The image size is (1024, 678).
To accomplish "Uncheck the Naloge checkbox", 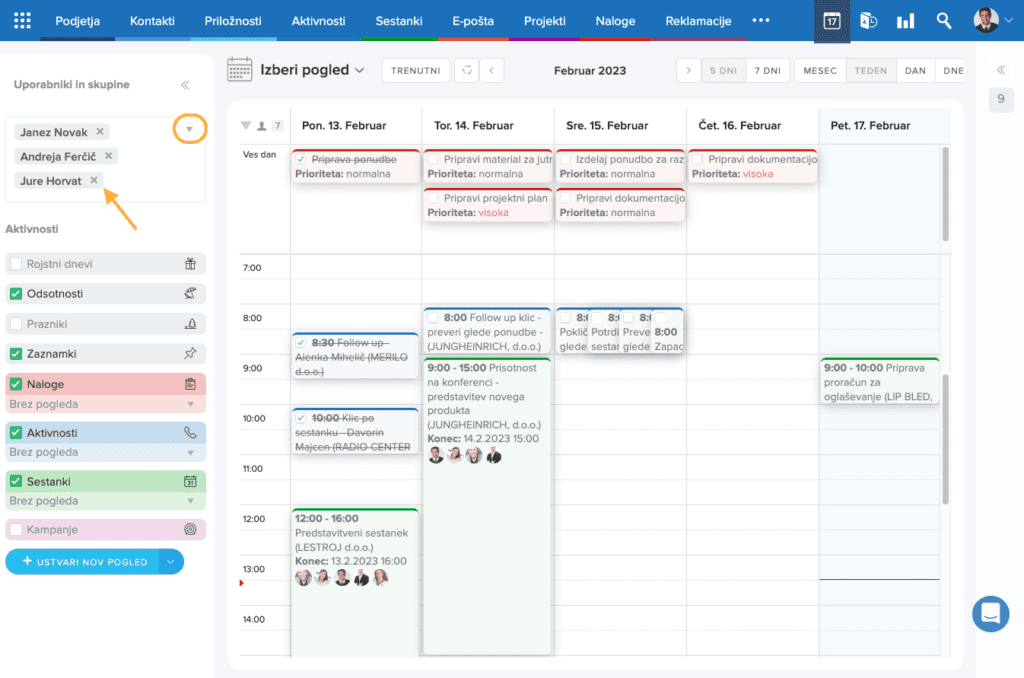I will 16,384.
